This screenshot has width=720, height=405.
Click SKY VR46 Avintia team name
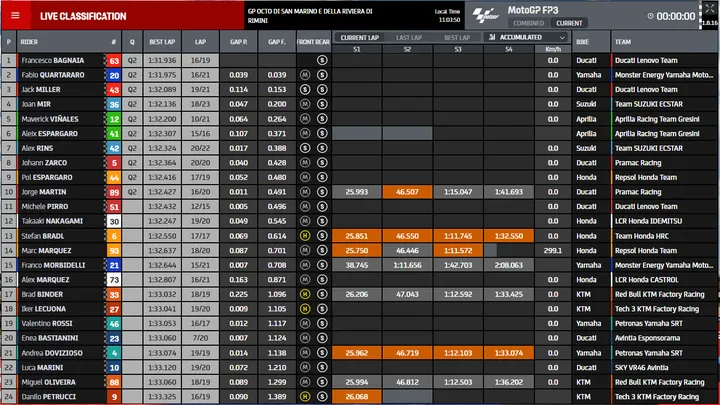pyautogui.click(x=641, y=368)
